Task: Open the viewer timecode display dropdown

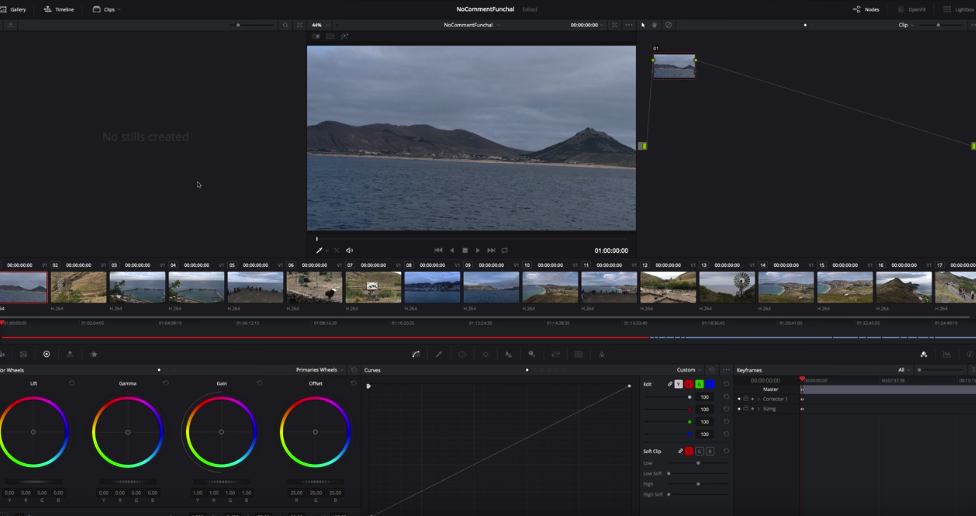Action: click(587, 25)
